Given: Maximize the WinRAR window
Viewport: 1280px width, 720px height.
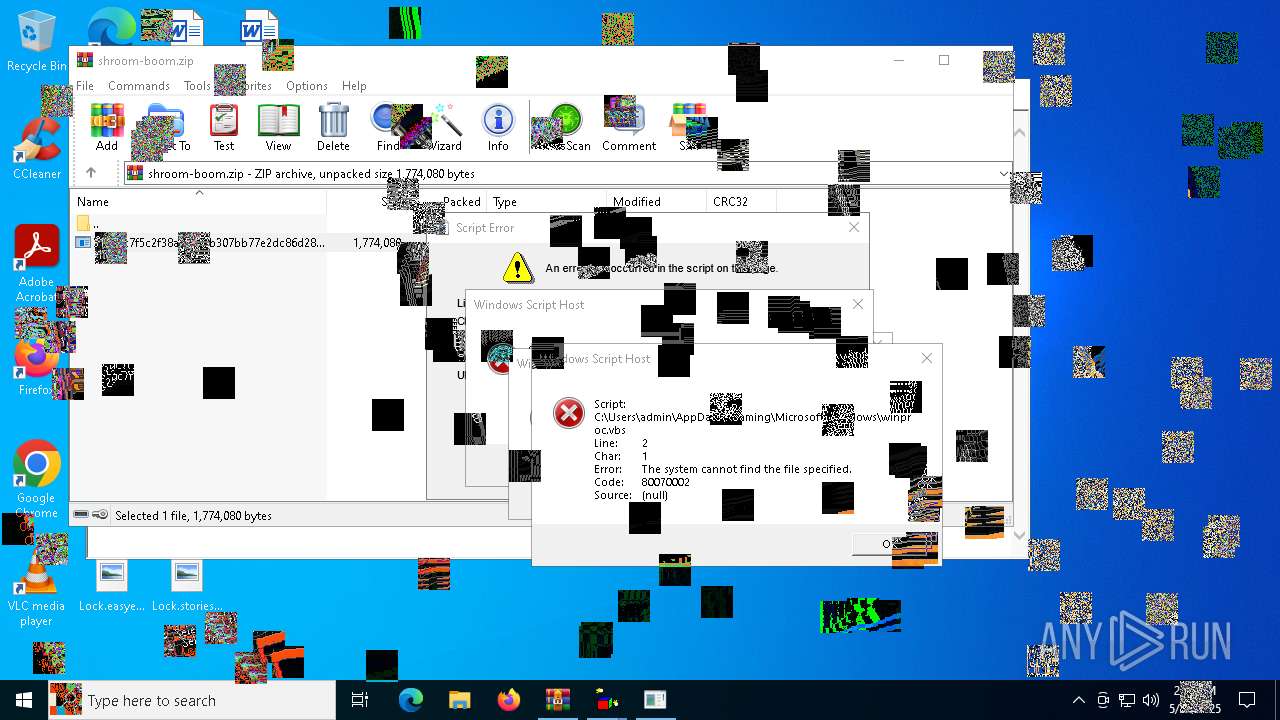Looking at the screenshot, I should coord(943,60).
